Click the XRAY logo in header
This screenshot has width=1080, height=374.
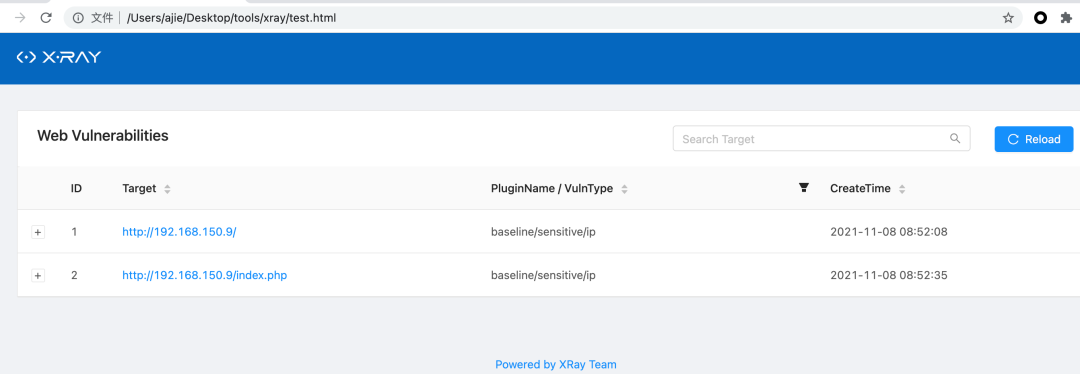click(59, 57)
